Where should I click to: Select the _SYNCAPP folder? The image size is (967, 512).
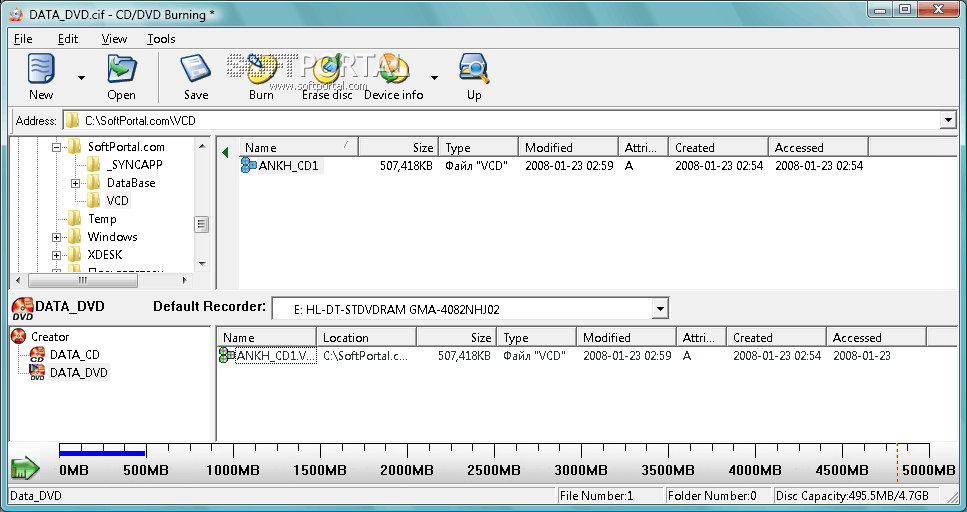pos(134,165)
